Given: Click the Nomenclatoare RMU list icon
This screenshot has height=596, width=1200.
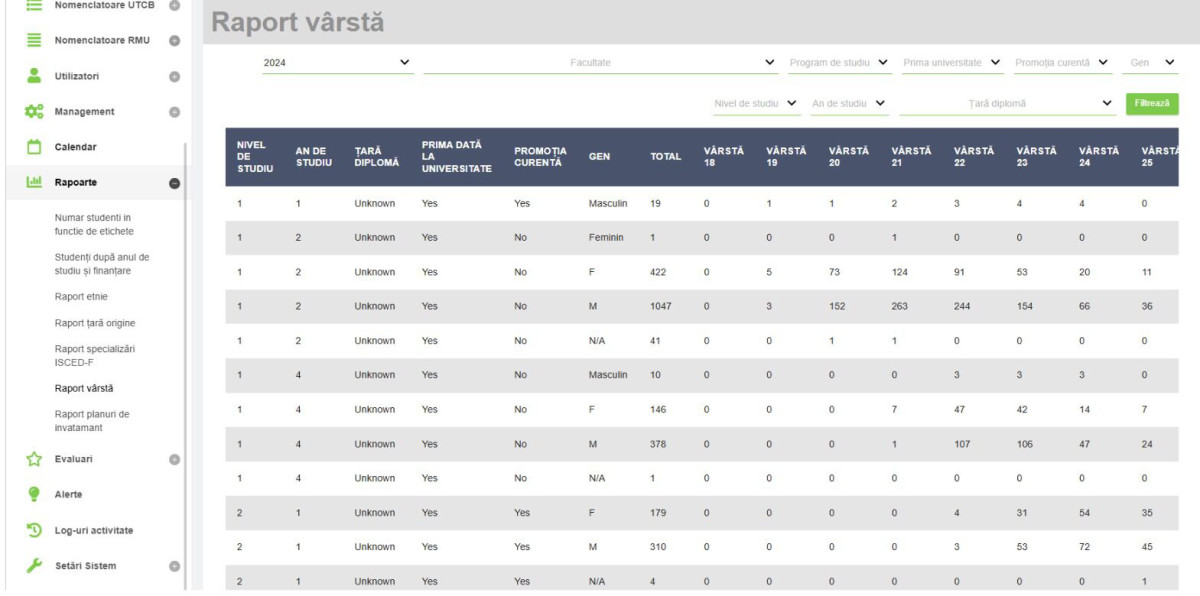Looking at the screenshot, I should point(34,40).
